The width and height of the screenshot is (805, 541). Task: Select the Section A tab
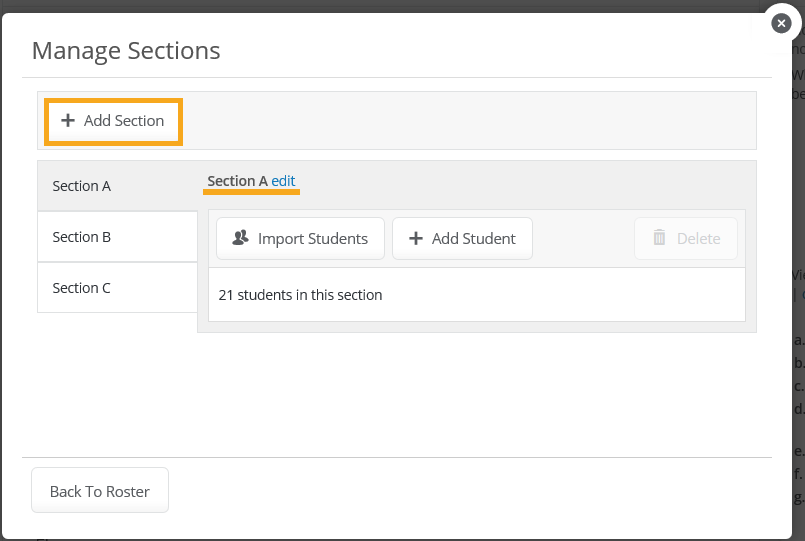click(x=118, y=186)
